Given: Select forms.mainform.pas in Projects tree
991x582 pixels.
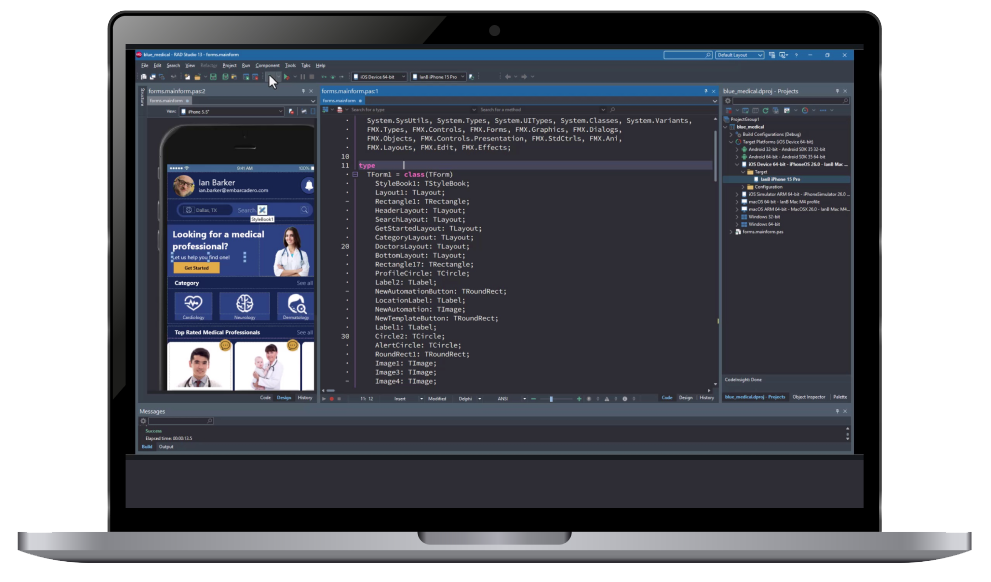Looking at the screenshot, I should click(763, 232).
